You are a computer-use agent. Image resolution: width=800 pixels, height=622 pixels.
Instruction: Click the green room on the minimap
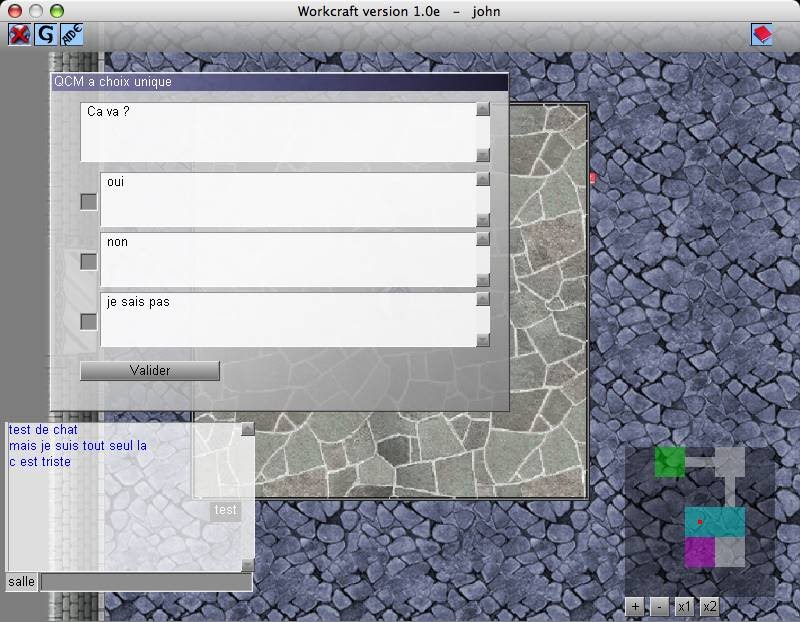[669, 462]
